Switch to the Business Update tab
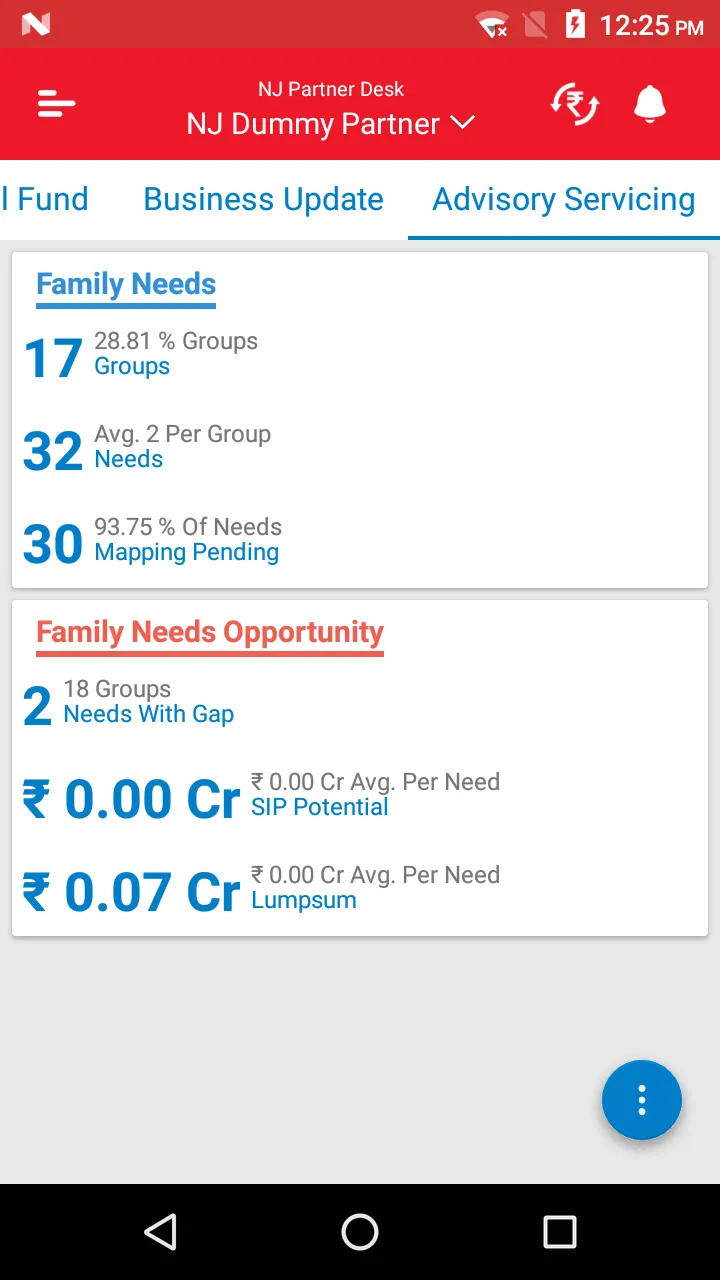 (x=263, y=199)
